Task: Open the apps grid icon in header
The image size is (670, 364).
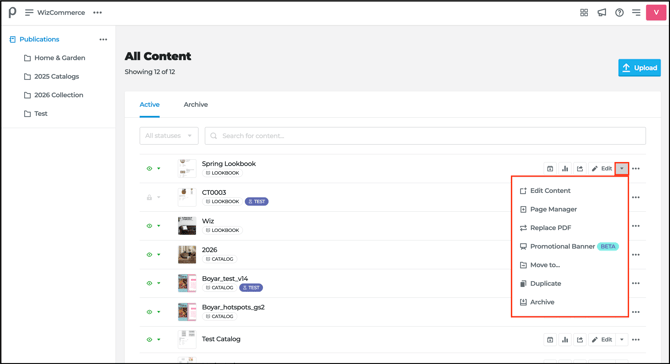Action: [x=584, y=12]
